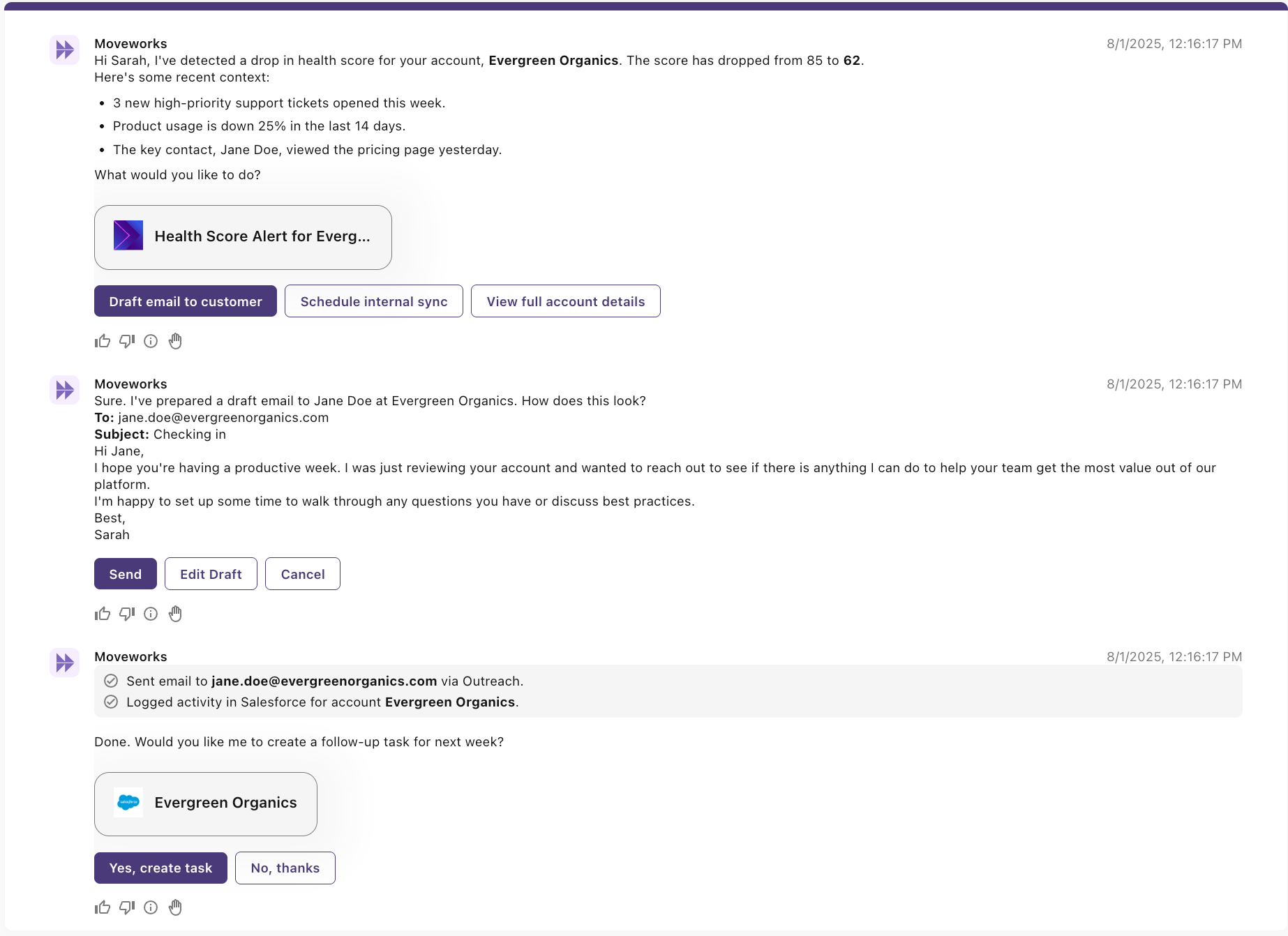The height and width of the screenshot is (936, 1288).
Task: Open View full account details
Action: pos(565,301)
